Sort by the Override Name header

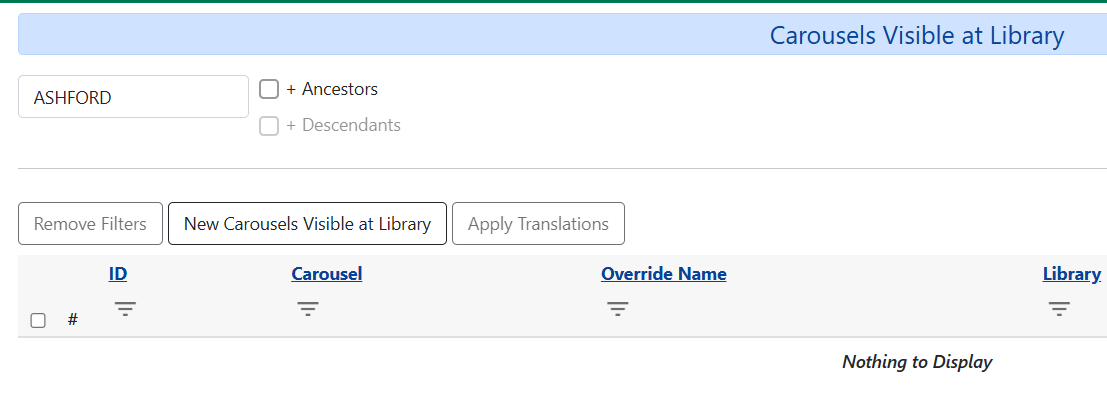point(663,274)
